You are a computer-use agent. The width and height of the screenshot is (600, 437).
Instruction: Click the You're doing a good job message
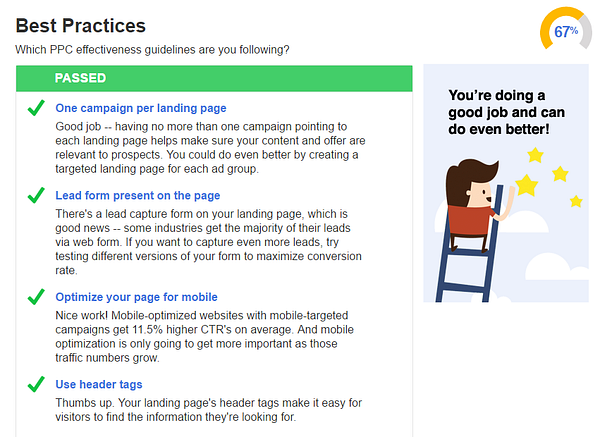[507, 112]
